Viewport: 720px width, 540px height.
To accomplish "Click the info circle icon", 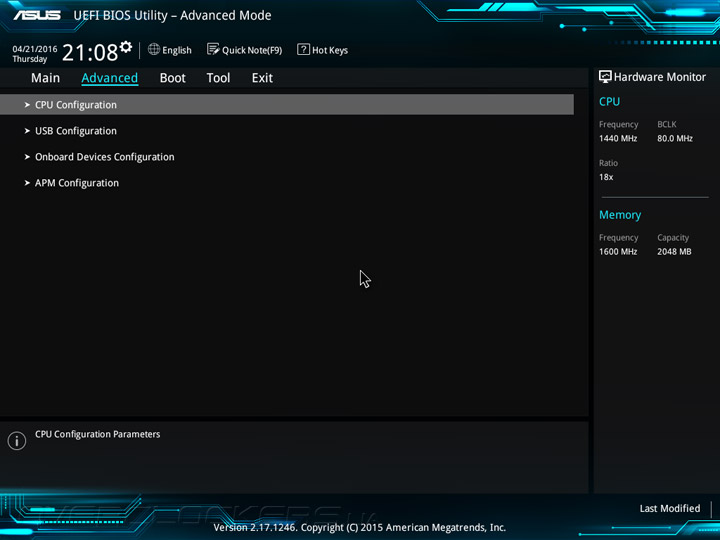I will tap(17, 441).
